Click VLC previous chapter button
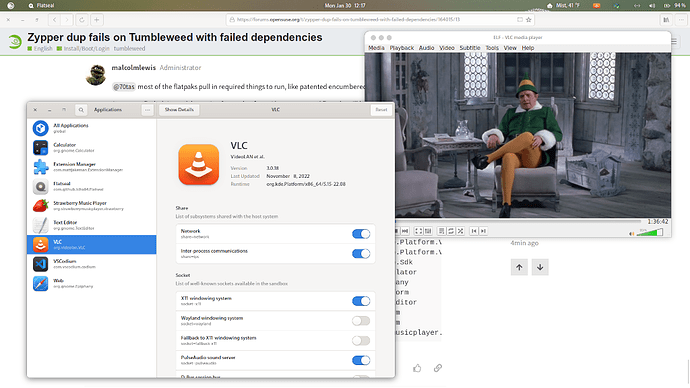 click(x=474, y=231)
